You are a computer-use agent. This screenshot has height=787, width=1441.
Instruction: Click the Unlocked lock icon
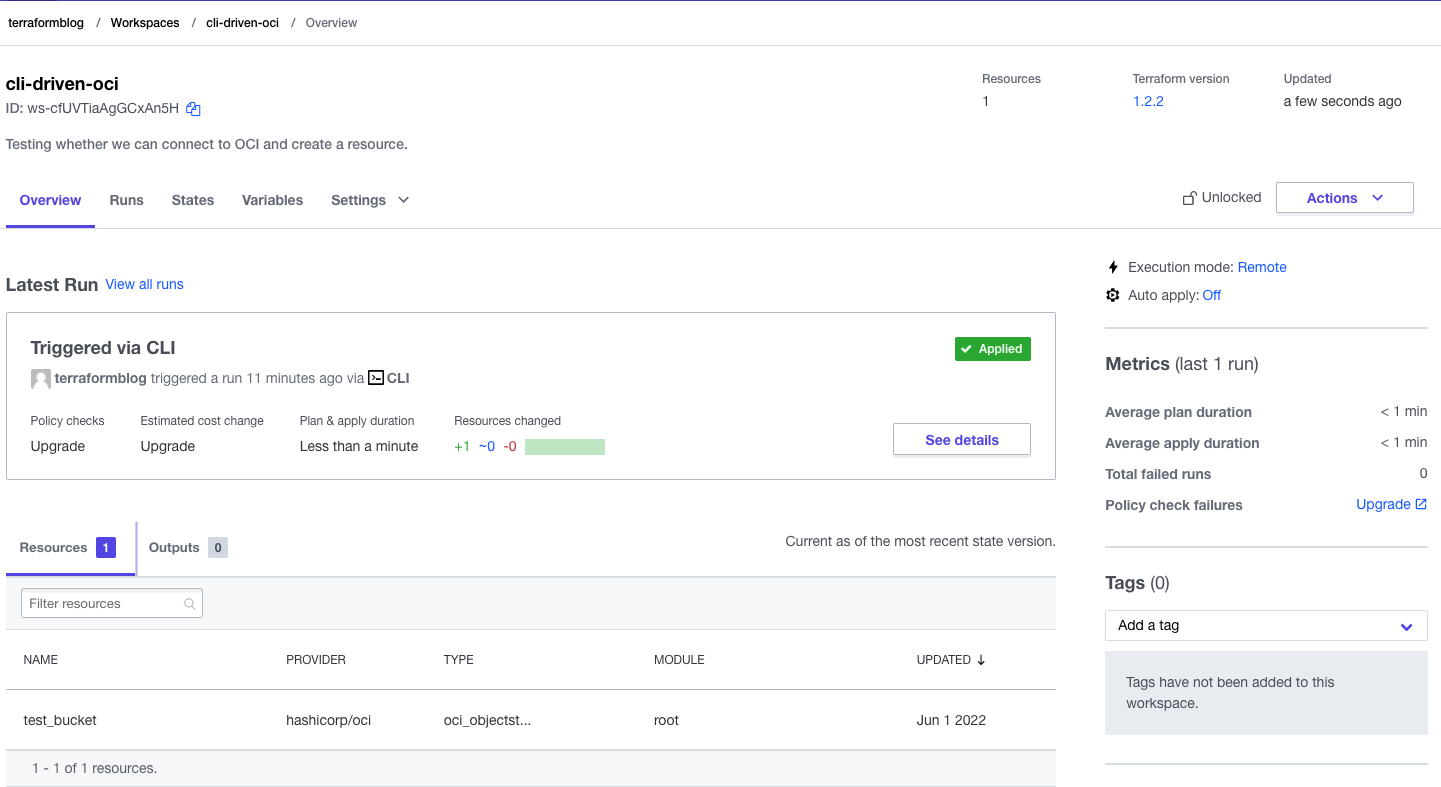(x=1189, y=197)
